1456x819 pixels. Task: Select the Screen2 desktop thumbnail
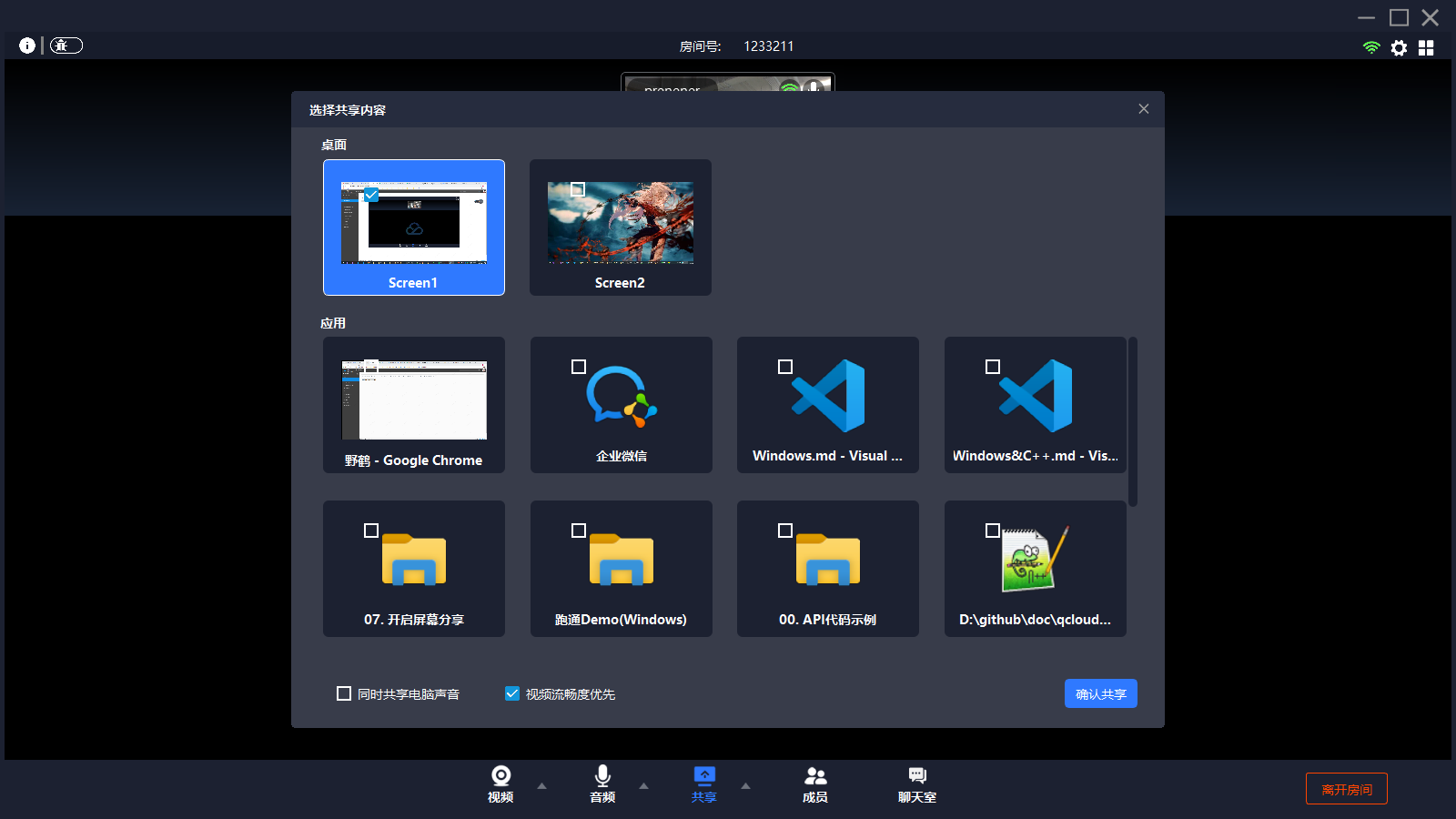tap(621, 223)
